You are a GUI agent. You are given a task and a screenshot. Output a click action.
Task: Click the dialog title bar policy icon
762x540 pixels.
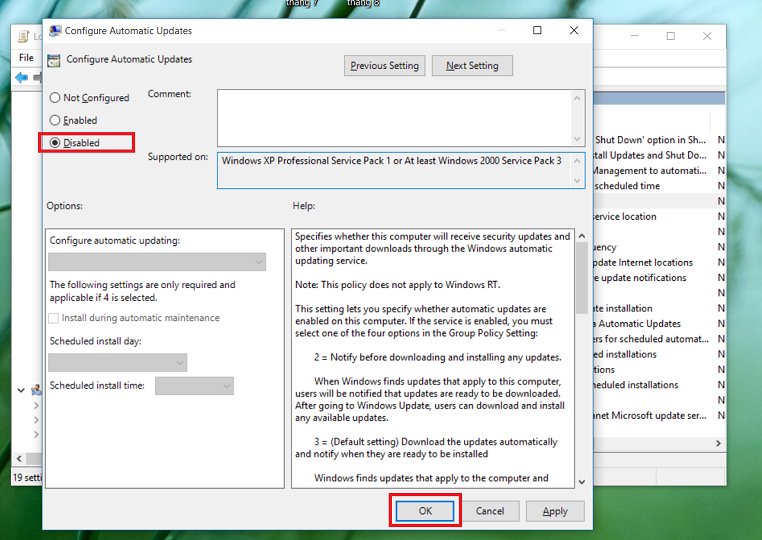tap(55, 31)
